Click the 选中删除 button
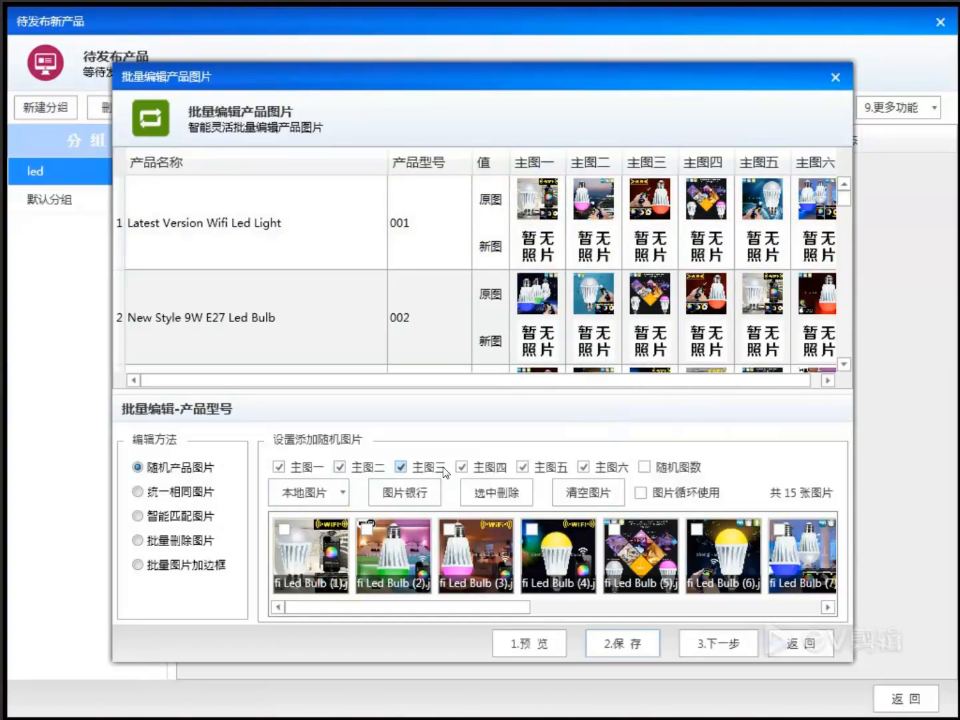The image size is (960, 720). pyautogui.click(x=497, y=492)
